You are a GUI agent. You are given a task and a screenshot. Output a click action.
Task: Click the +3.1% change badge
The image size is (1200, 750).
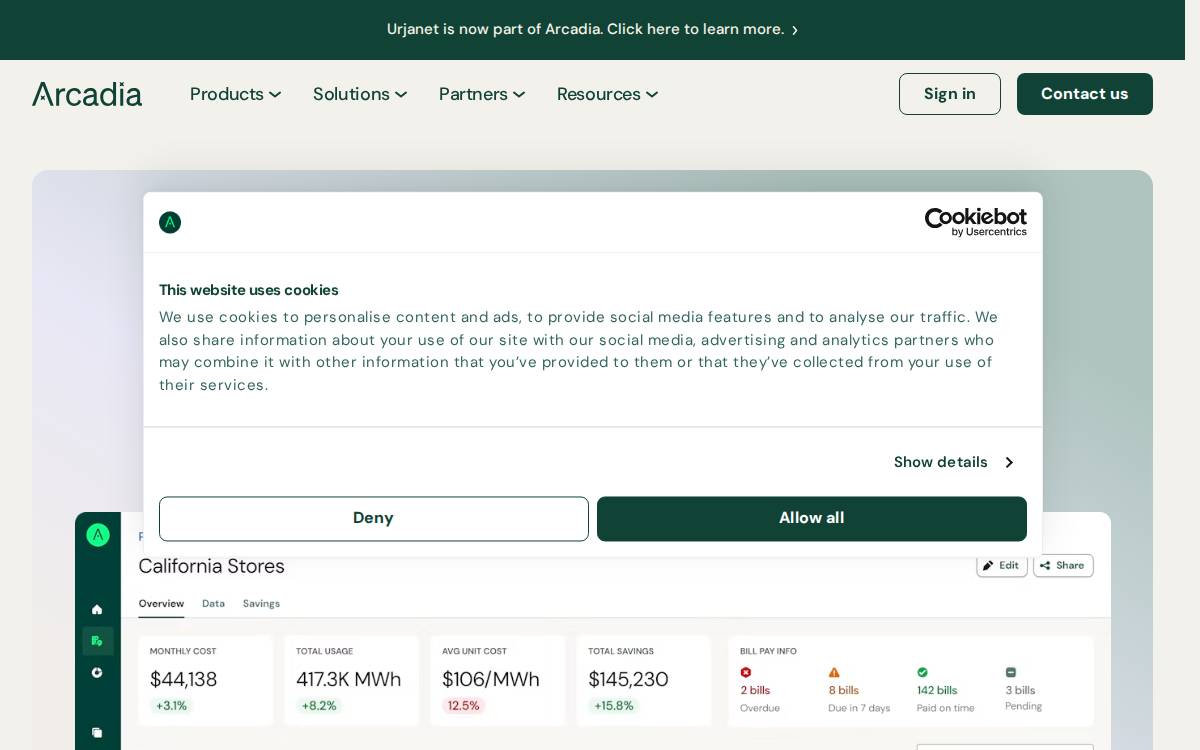click(171, 706)
